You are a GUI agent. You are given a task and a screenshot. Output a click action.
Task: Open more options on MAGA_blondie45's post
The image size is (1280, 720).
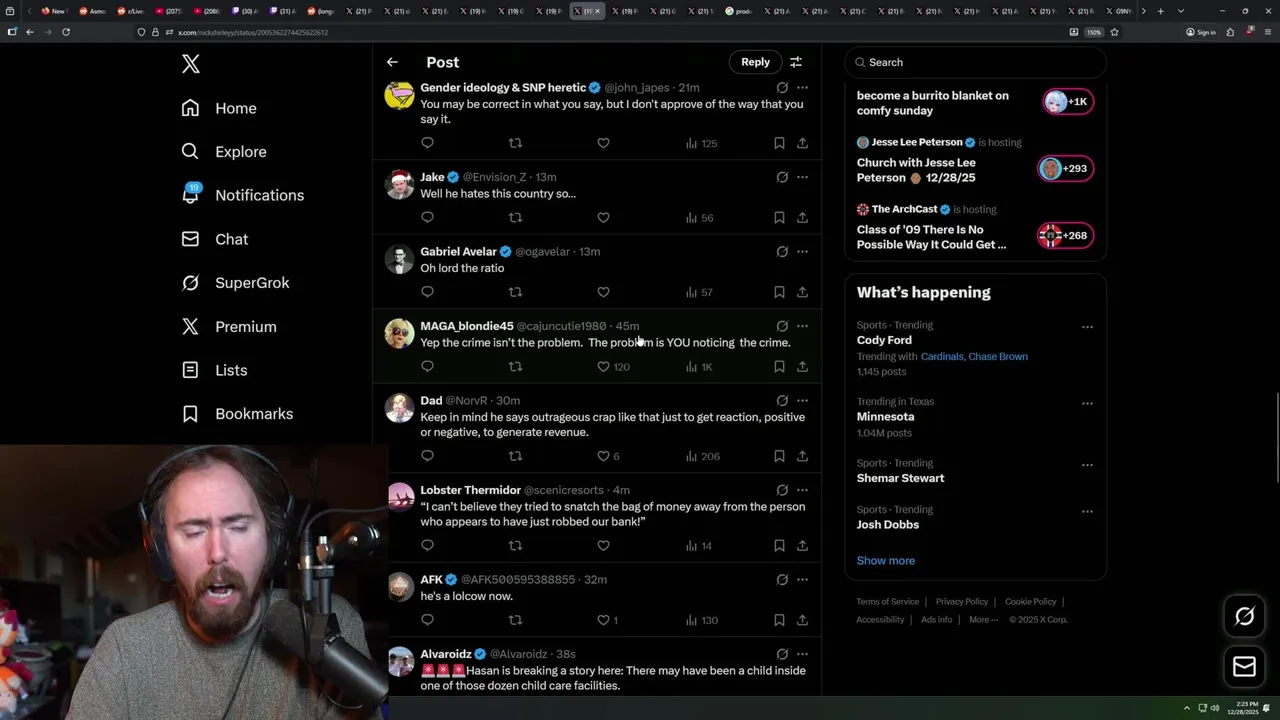point(802,326)
